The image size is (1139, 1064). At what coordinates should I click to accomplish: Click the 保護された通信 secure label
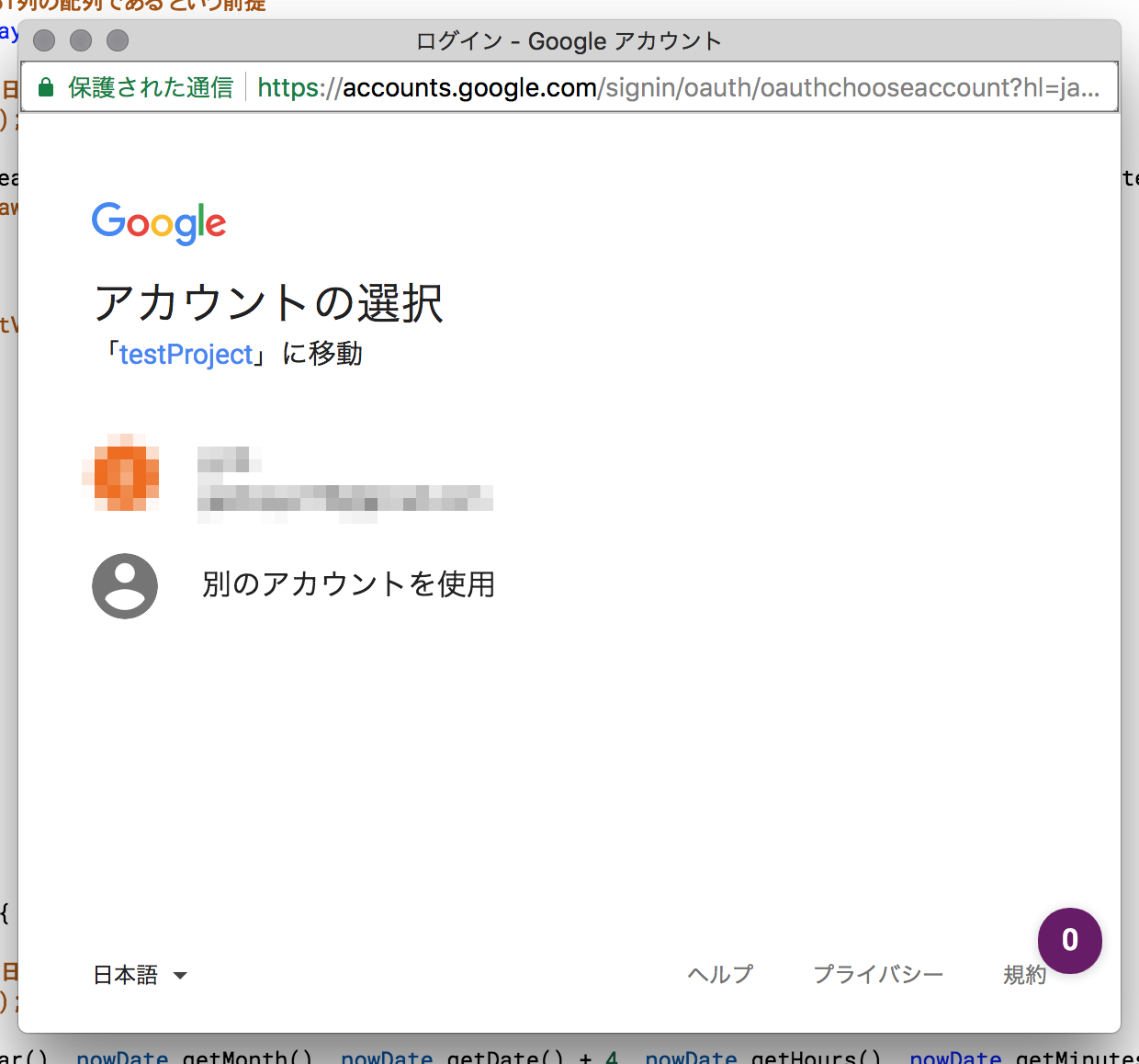(x=151, y=88)
